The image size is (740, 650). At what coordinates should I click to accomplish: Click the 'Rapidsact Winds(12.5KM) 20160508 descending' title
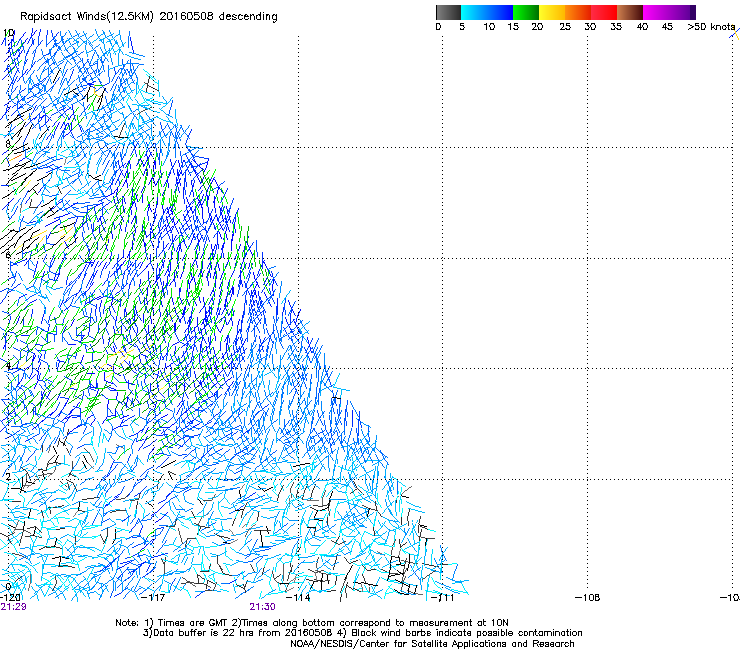click(149, 17)
